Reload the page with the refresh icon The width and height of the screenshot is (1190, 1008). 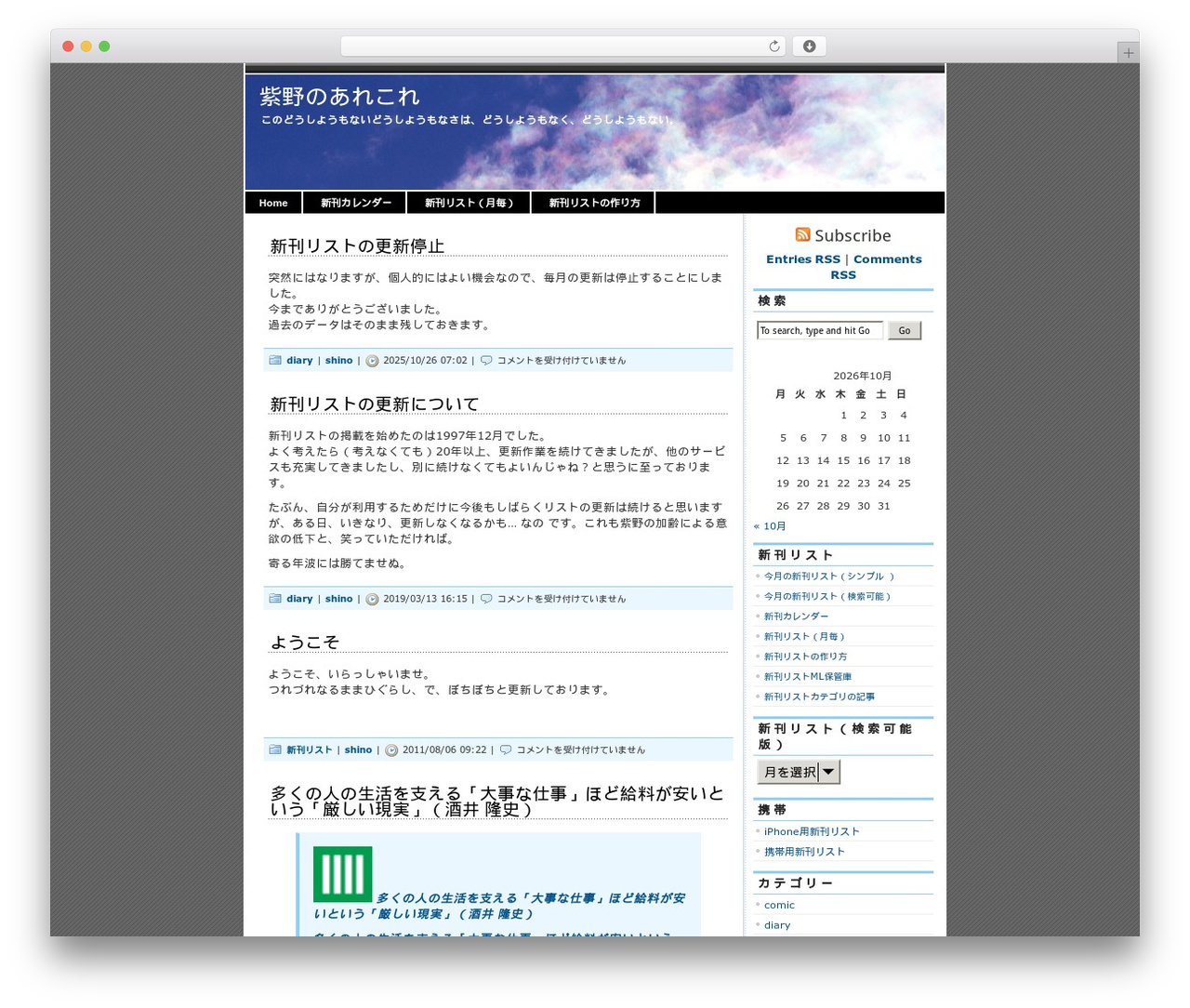(x=773, y=46)
